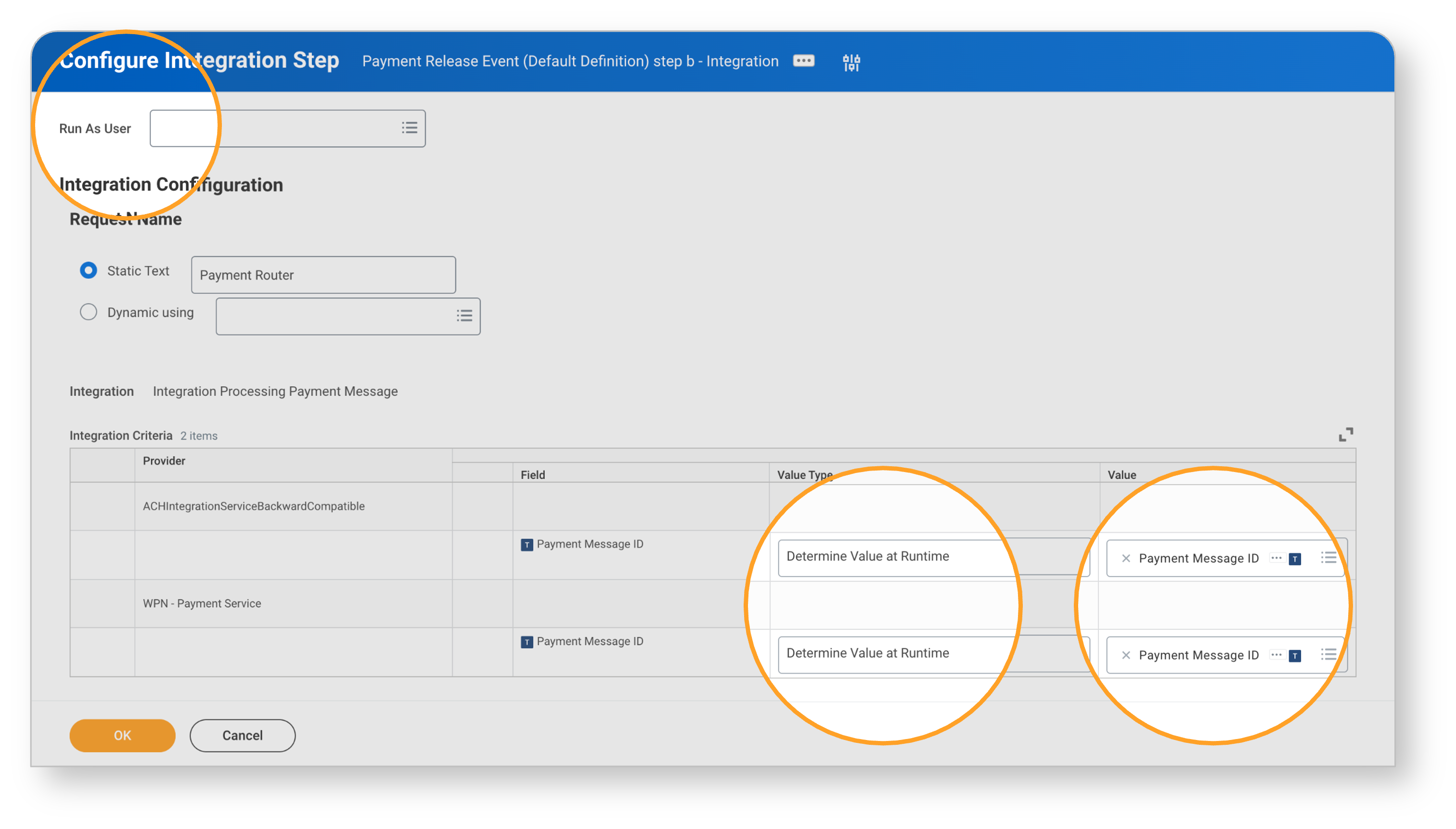Click the Dynamic using input field
1456x829 pixels.
coord(348,317)
